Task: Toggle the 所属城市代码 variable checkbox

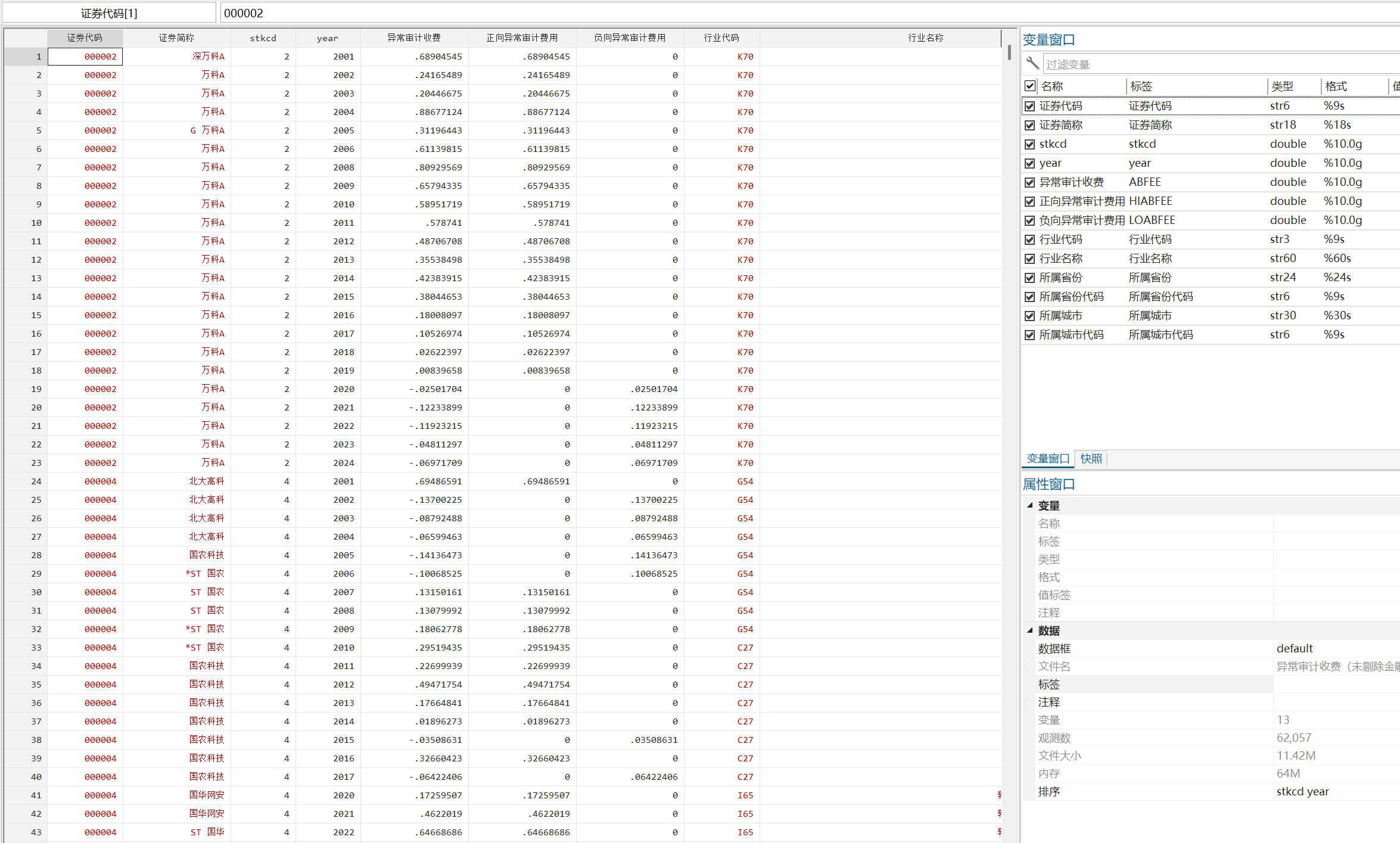Action: 1029,335
